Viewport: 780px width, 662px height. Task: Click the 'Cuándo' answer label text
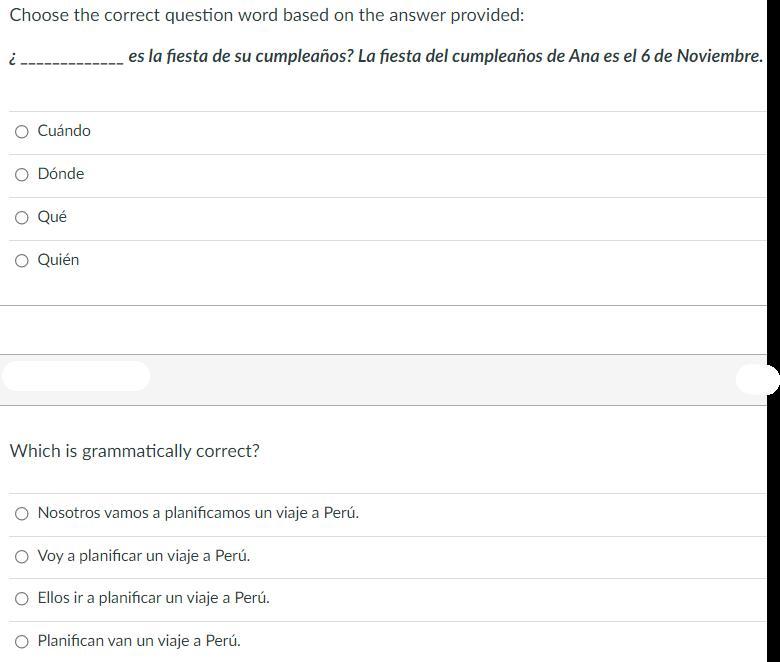(x=64, y=131)
